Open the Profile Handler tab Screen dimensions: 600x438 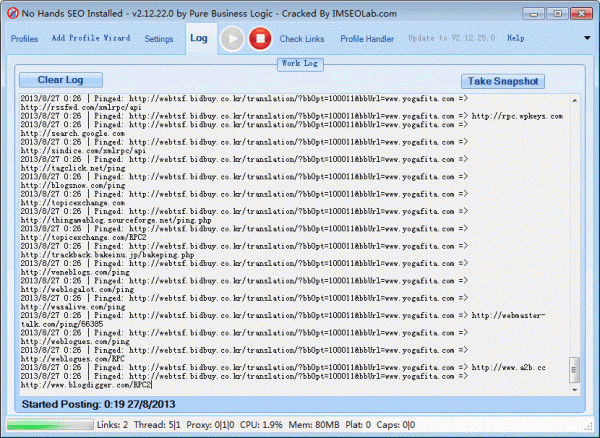[367, 39]
